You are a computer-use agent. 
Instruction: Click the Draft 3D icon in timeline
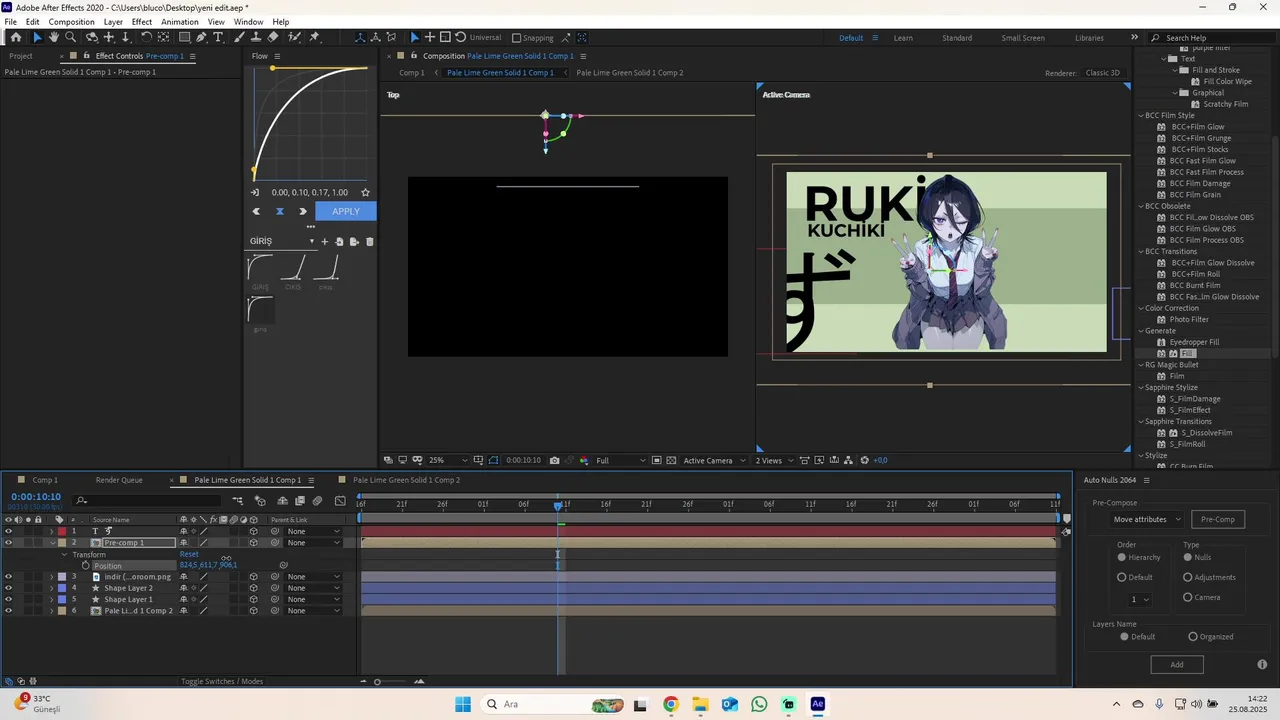tap(260, 500)
